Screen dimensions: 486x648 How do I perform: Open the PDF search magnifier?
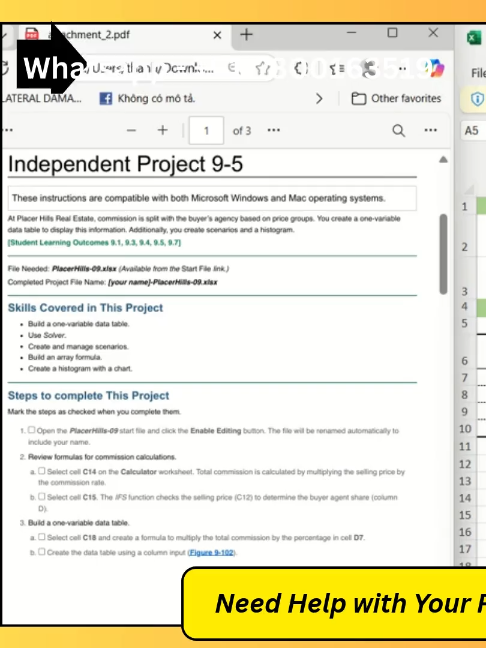(398, 131)
